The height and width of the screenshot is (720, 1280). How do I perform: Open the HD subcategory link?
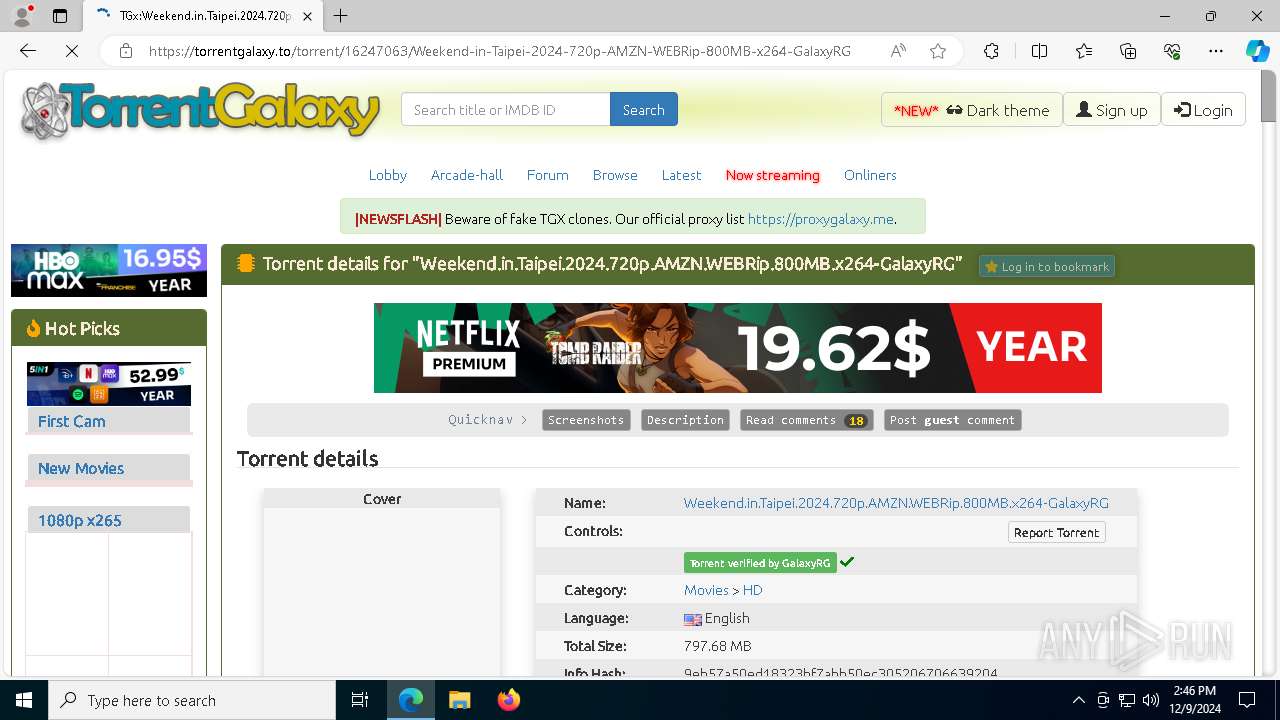[x=752, y=590]
